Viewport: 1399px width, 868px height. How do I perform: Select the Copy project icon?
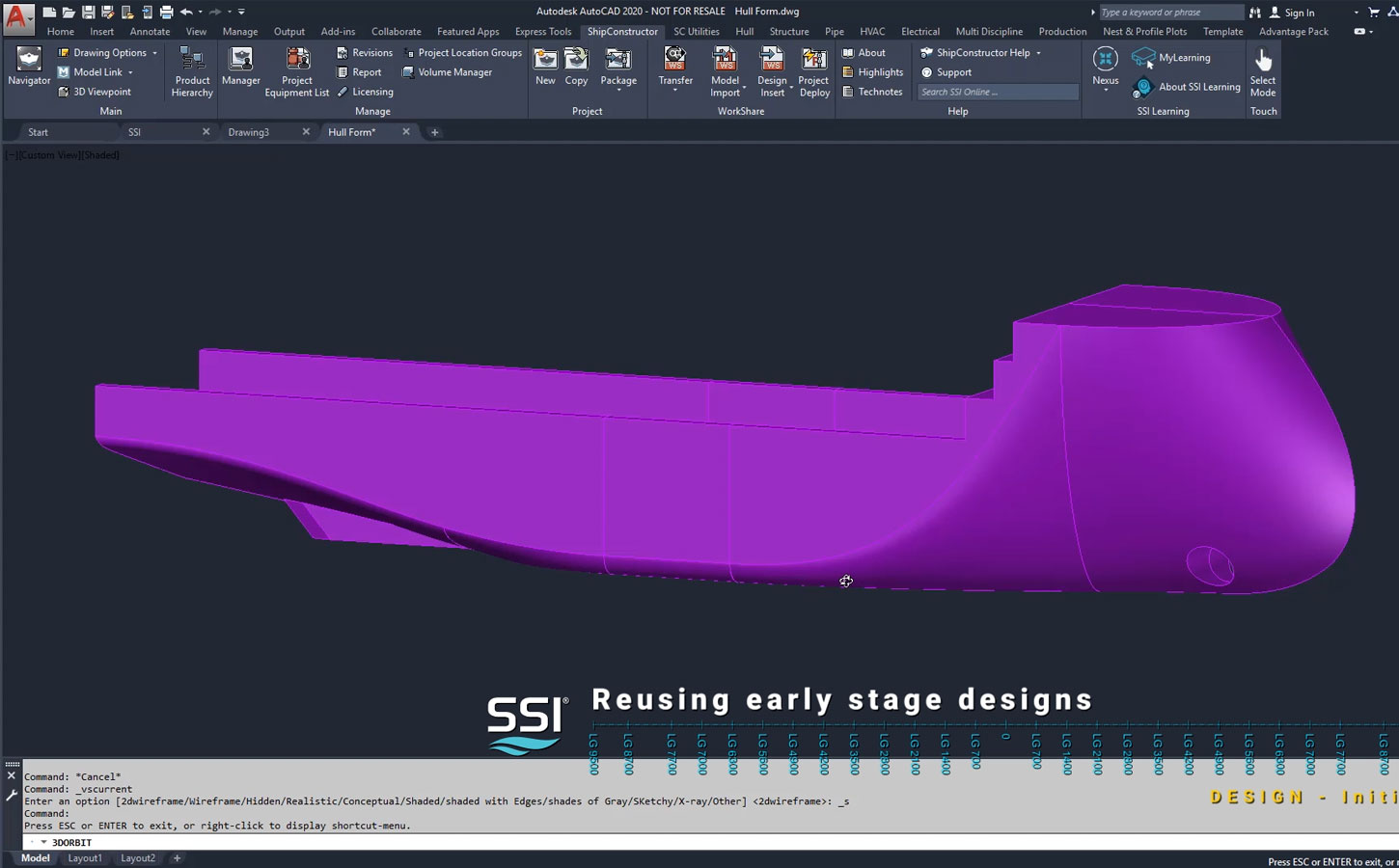576,66
